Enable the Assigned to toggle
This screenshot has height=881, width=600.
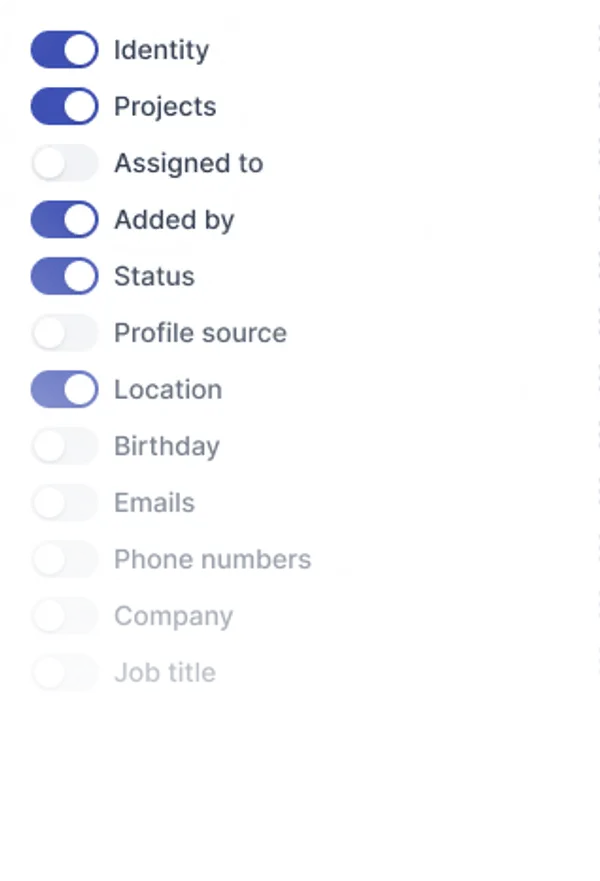pyautogui.click(x=64, y=163)
